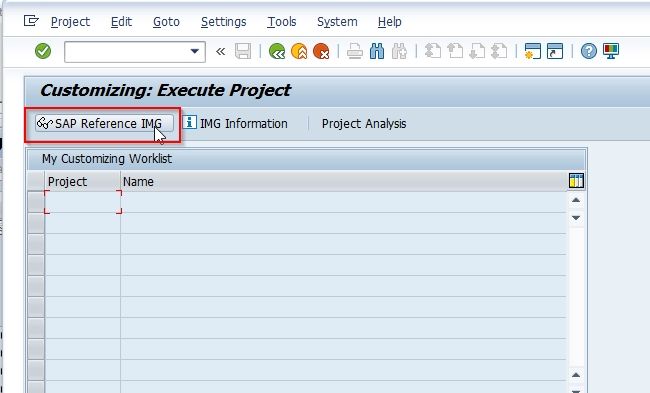This screenshot has height=393, width=650.
Task: Click the Create Shortcut icon
Action: click(x=555, y=51)
